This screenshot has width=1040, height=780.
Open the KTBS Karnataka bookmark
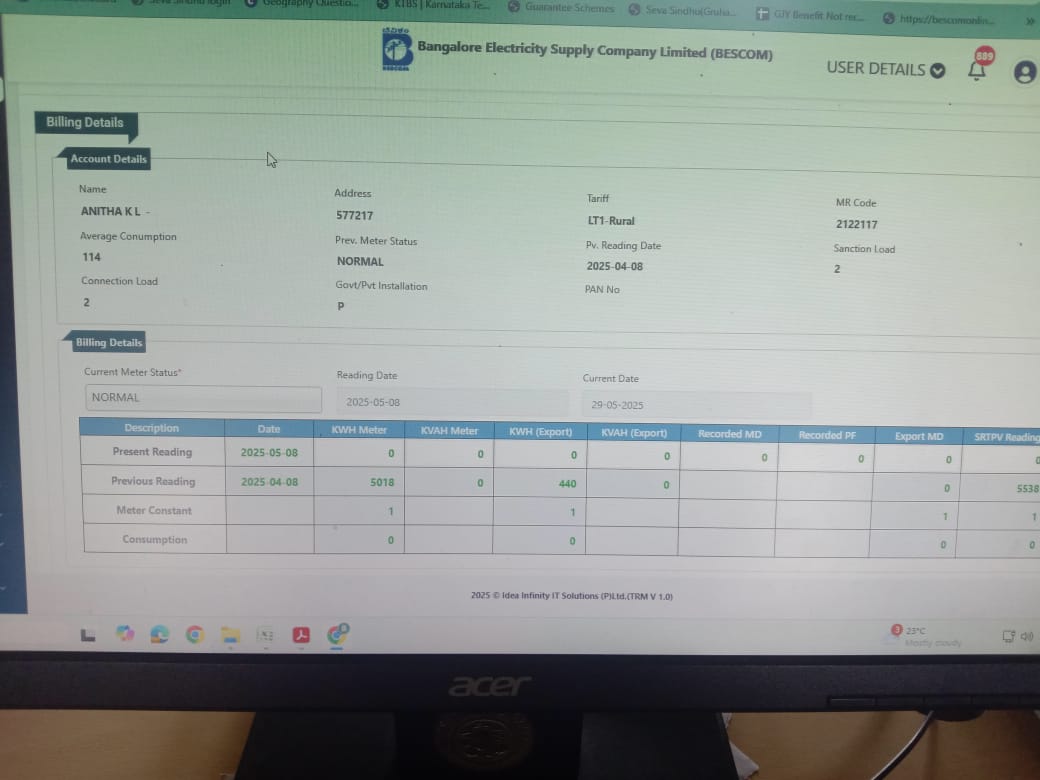(434, 4)
